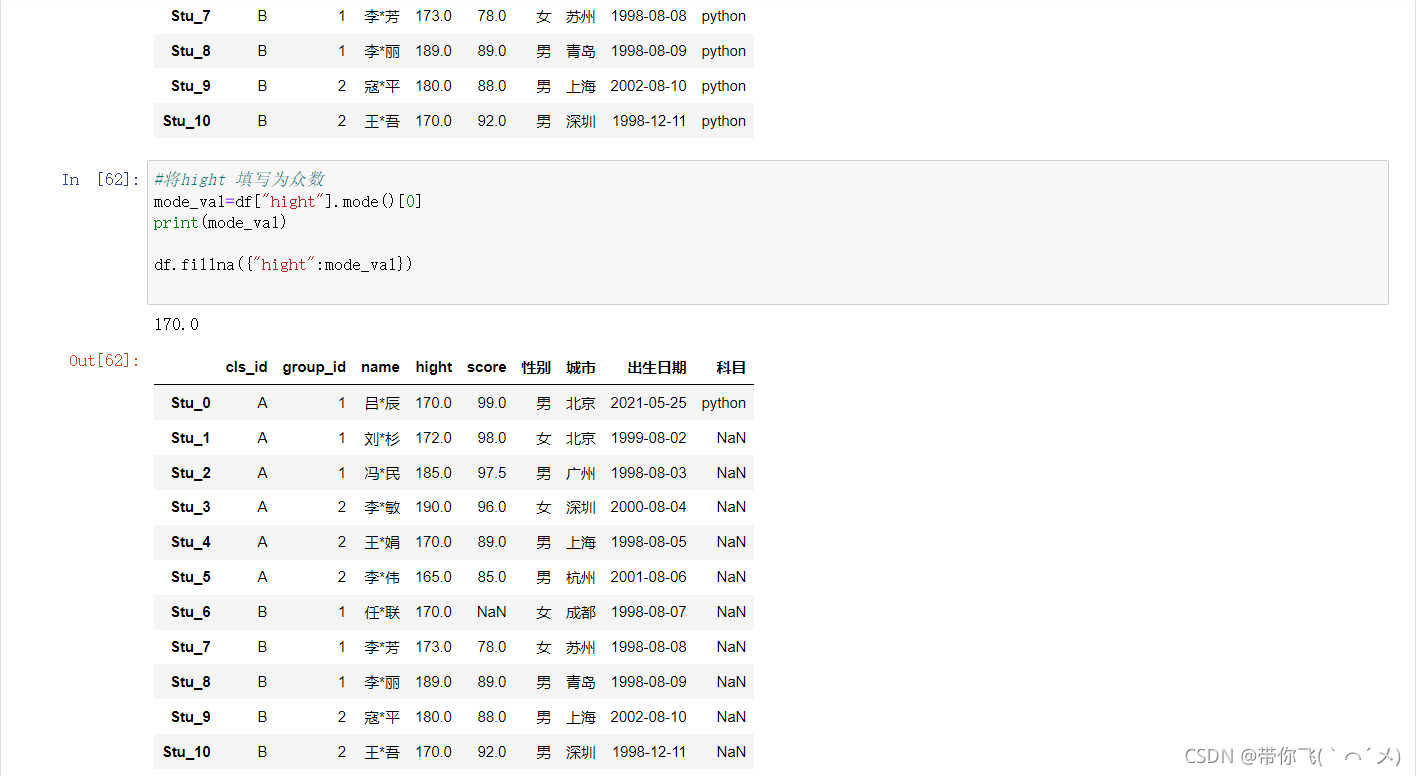Image resolution: width=1416 pixels, height=776 pixels.
Task: Click the hight cell 165.0
Action: pyautogui.click(x=434, y=577)
